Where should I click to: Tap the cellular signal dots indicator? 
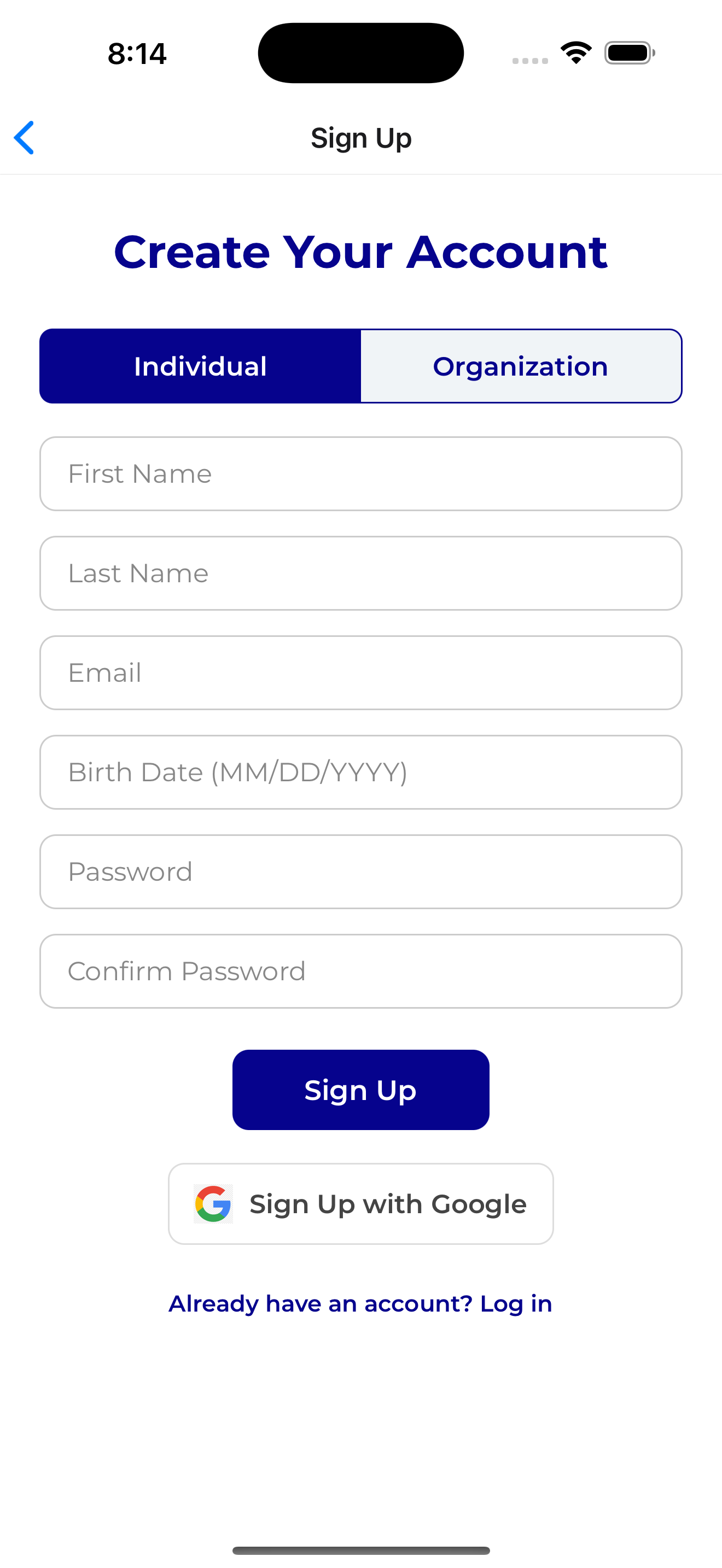[529, 60]
